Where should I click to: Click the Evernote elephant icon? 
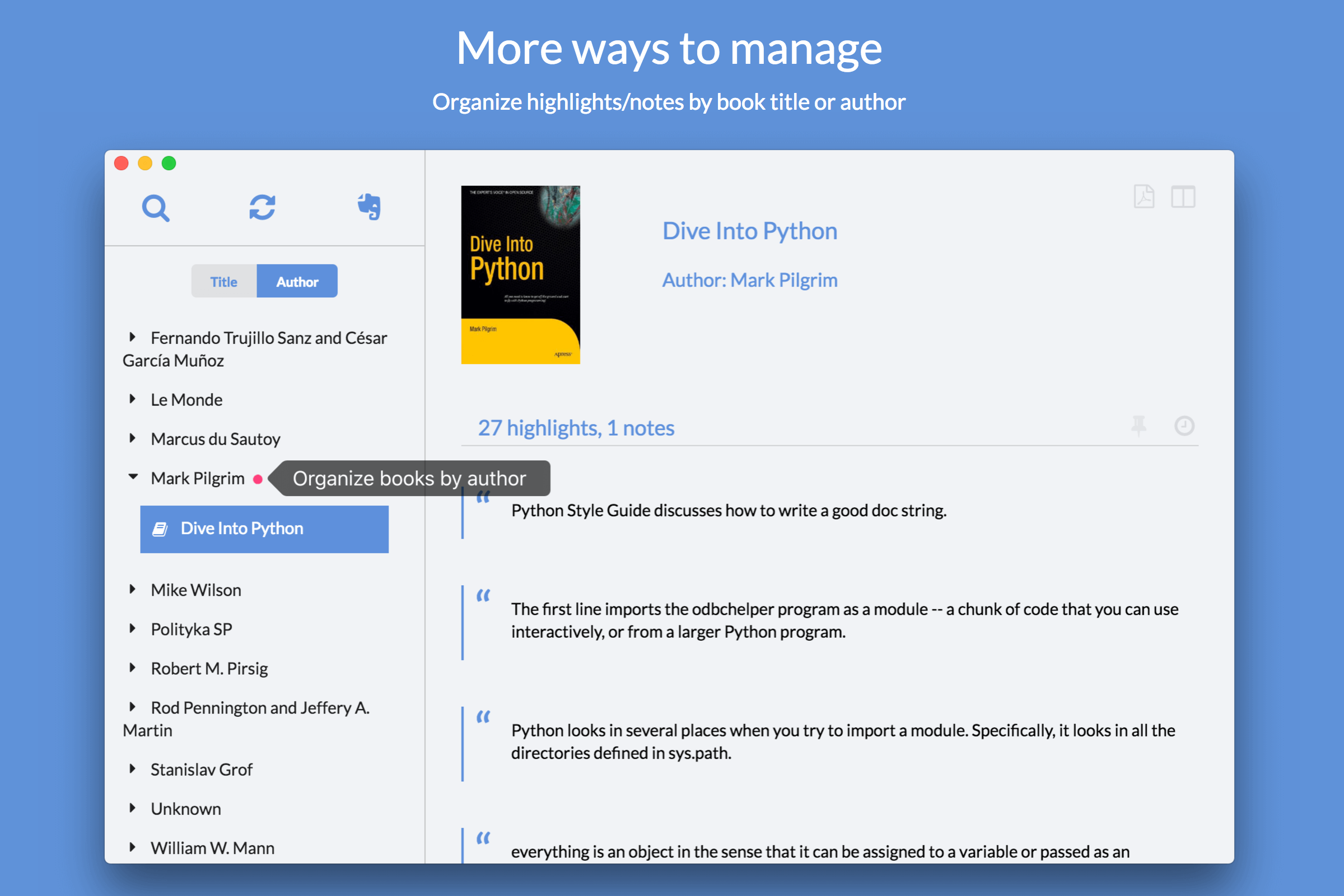coord(369,206)
